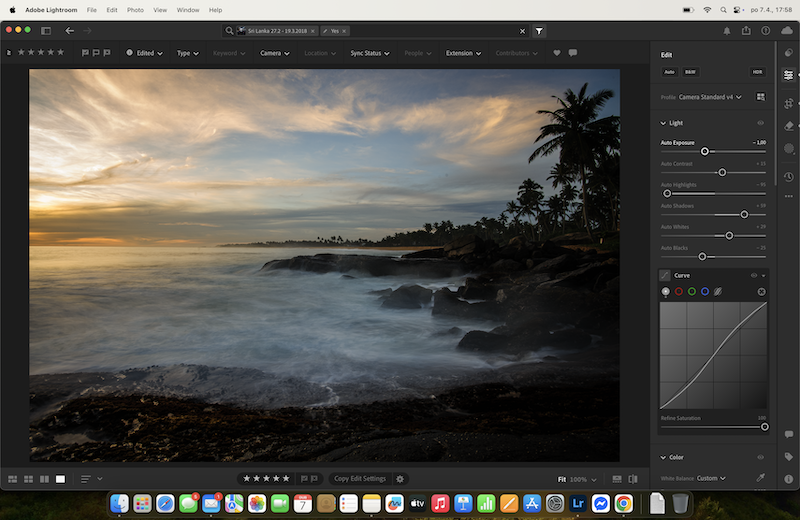The width and height of the screenshot is (800, 520).
Task: Open copy settings gear icon
Action: 400,479
